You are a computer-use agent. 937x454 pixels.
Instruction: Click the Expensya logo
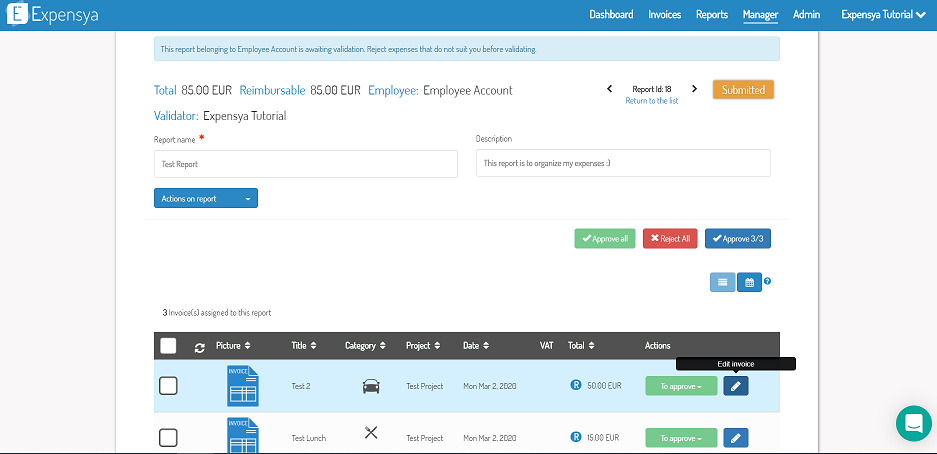52,14
